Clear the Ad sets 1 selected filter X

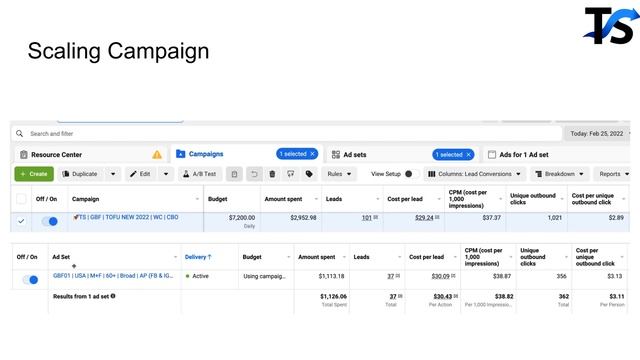point(469,155)
